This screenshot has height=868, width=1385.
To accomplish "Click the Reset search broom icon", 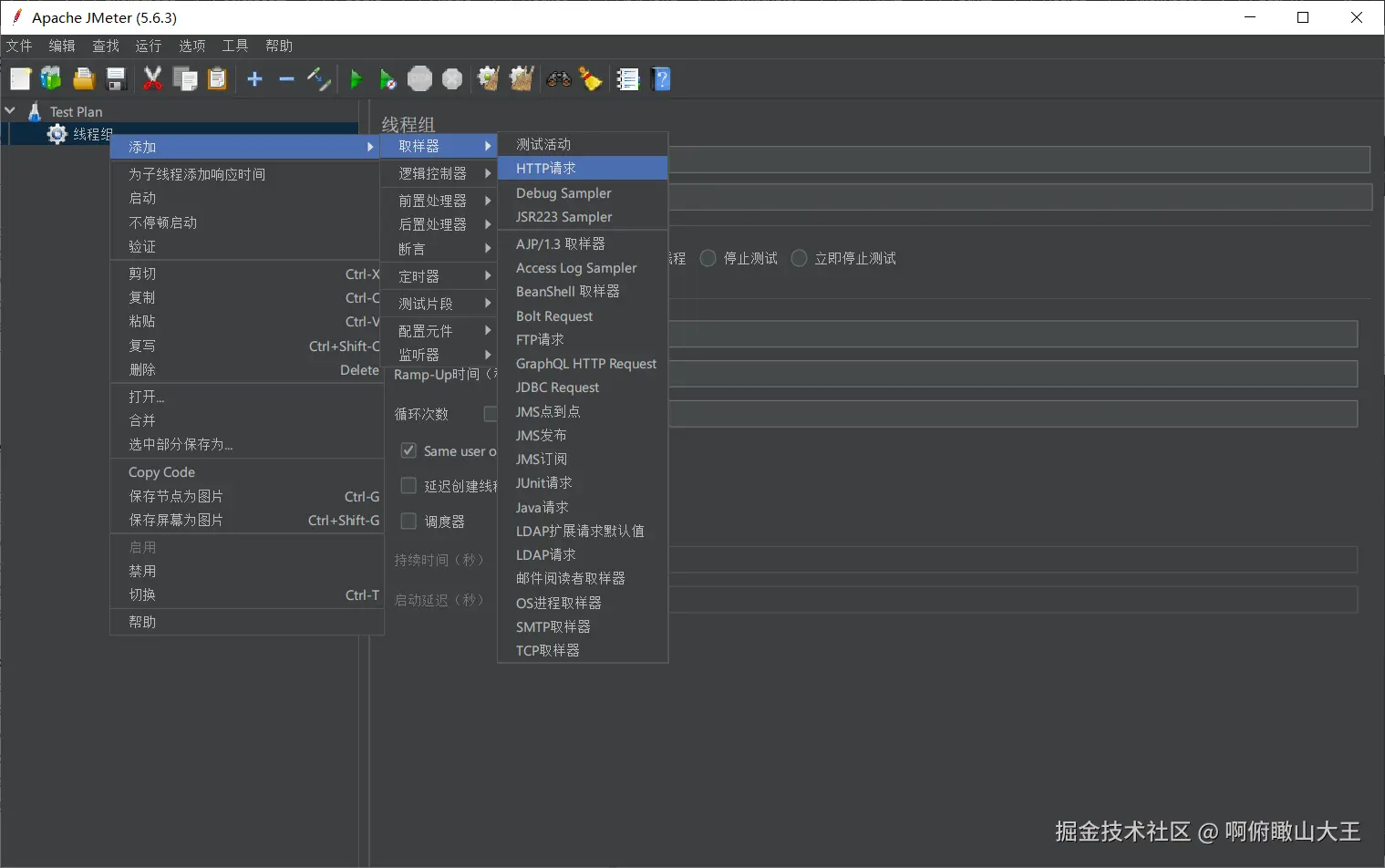I will click(591, 79).
